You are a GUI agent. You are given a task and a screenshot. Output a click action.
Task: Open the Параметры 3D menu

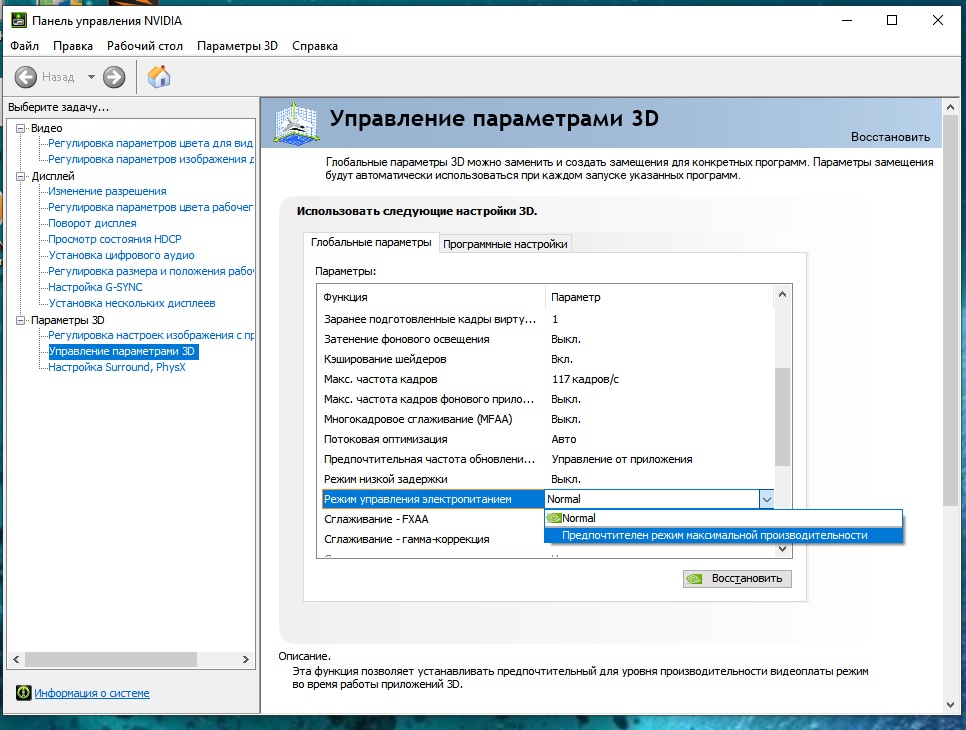(237, 46)
